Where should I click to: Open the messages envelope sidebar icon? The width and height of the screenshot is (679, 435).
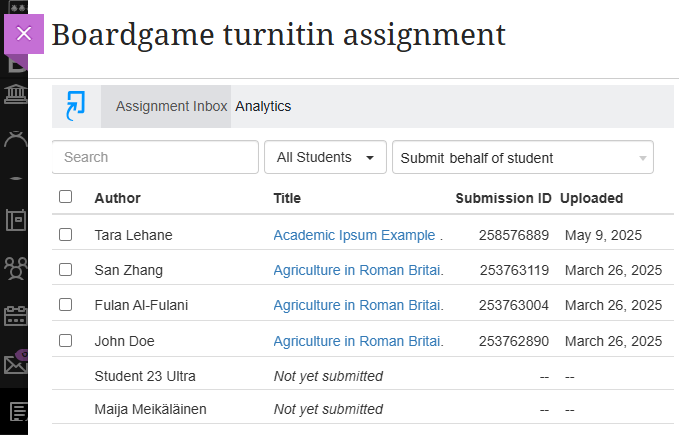(15, 364)
